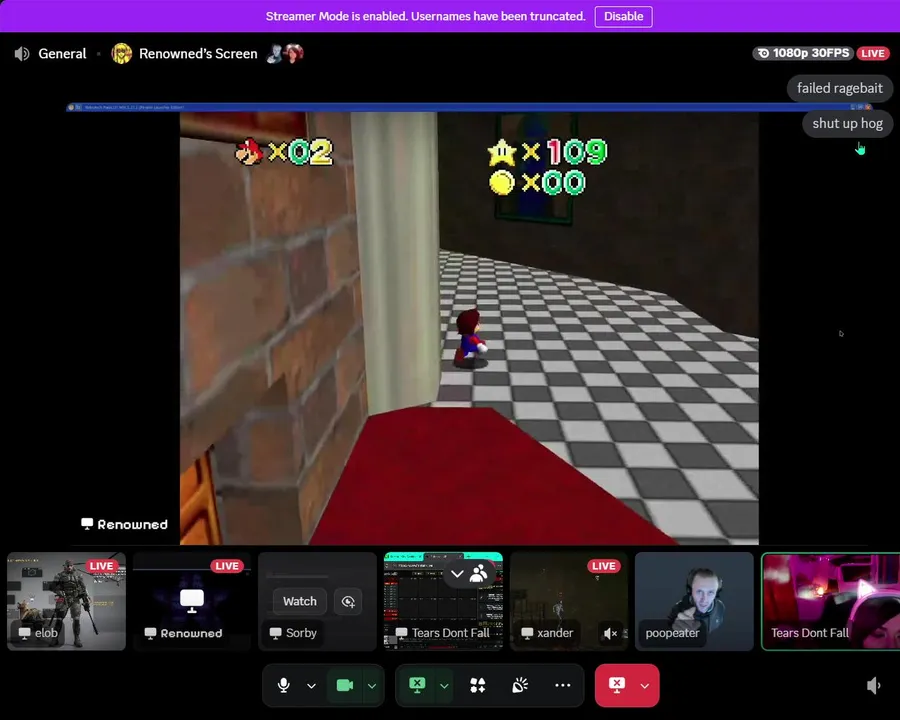Open the Tears Dont Fall screen share thumbnail
The width and height of the screenshot is (900, 720).
point(443,601)
